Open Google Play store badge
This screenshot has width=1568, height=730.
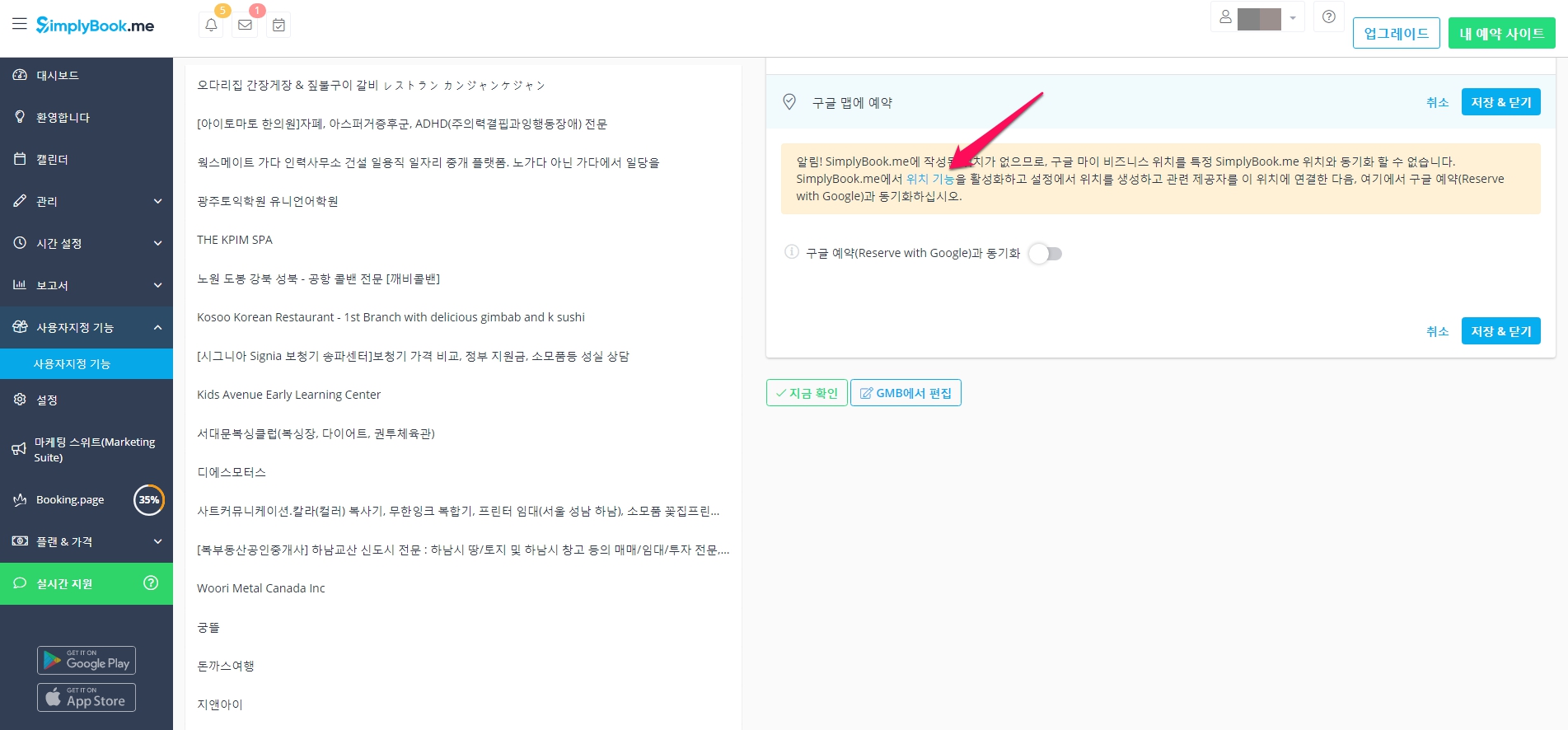[87, 661]
